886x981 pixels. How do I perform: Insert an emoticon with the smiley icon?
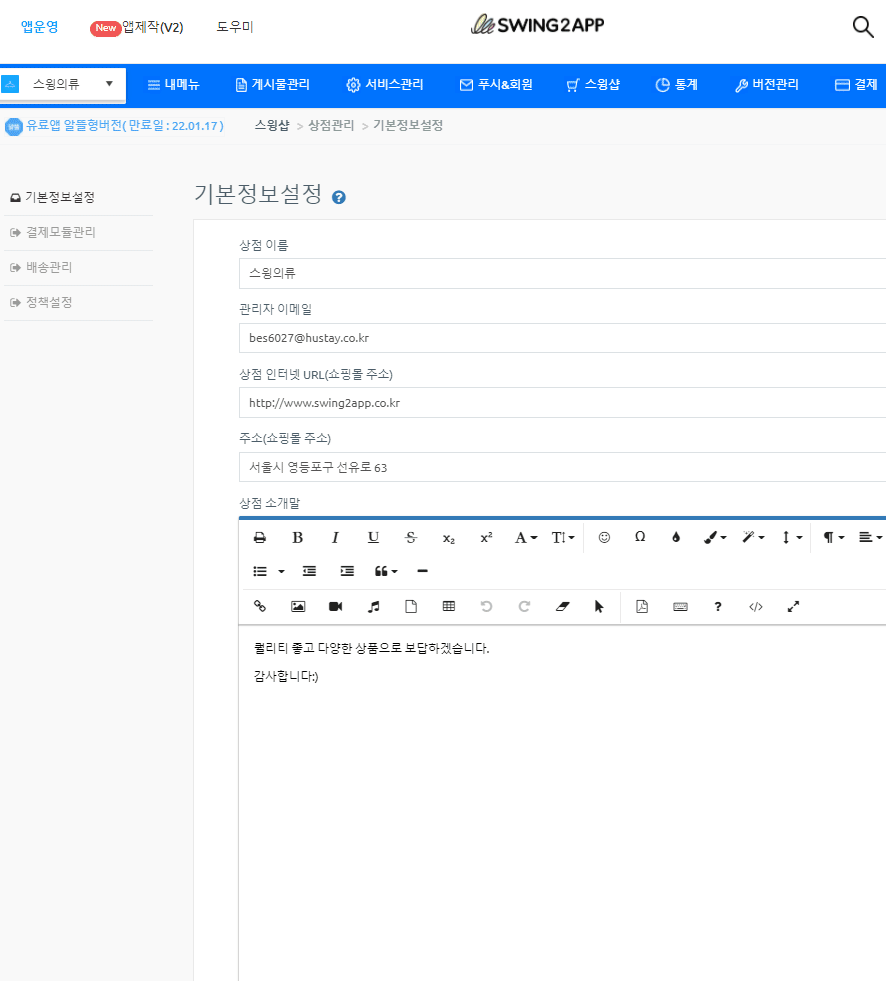604,537
